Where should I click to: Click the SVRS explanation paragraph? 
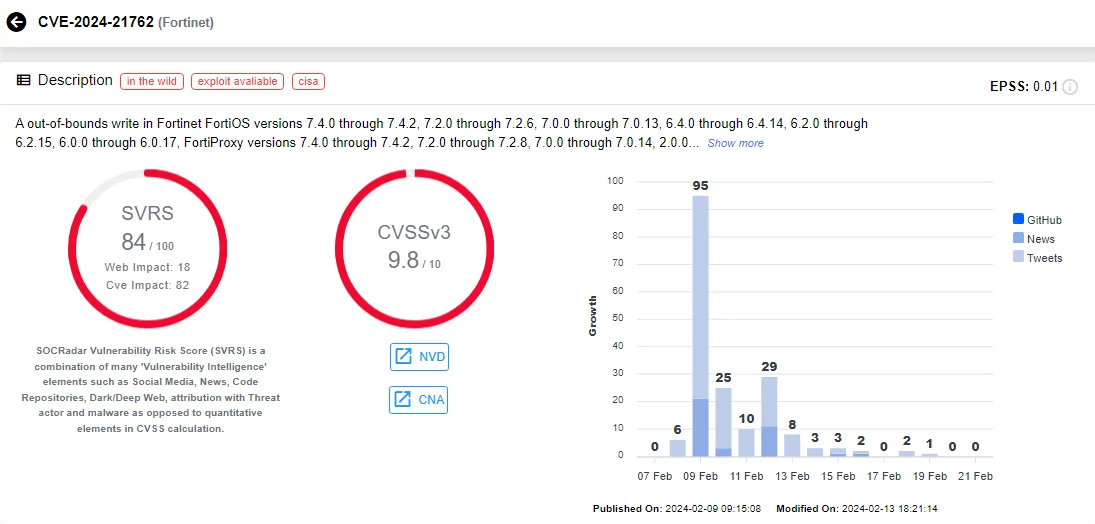point(150,389)
